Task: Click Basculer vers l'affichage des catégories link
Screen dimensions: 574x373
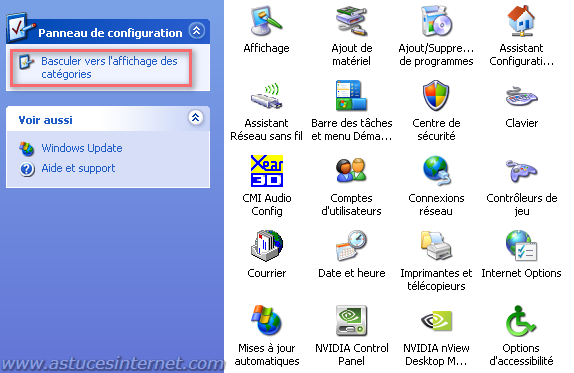Action: coord(109,67)
